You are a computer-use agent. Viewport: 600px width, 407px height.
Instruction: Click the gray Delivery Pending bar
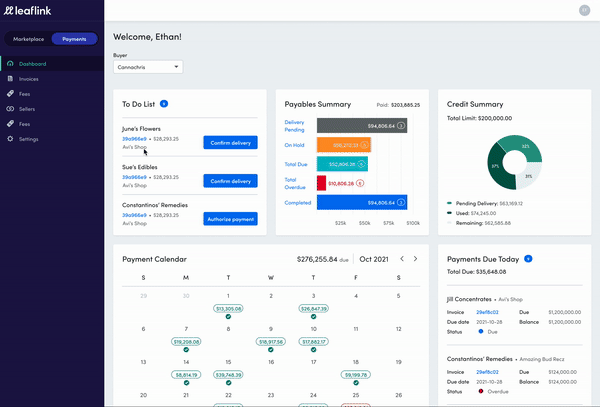362,125
